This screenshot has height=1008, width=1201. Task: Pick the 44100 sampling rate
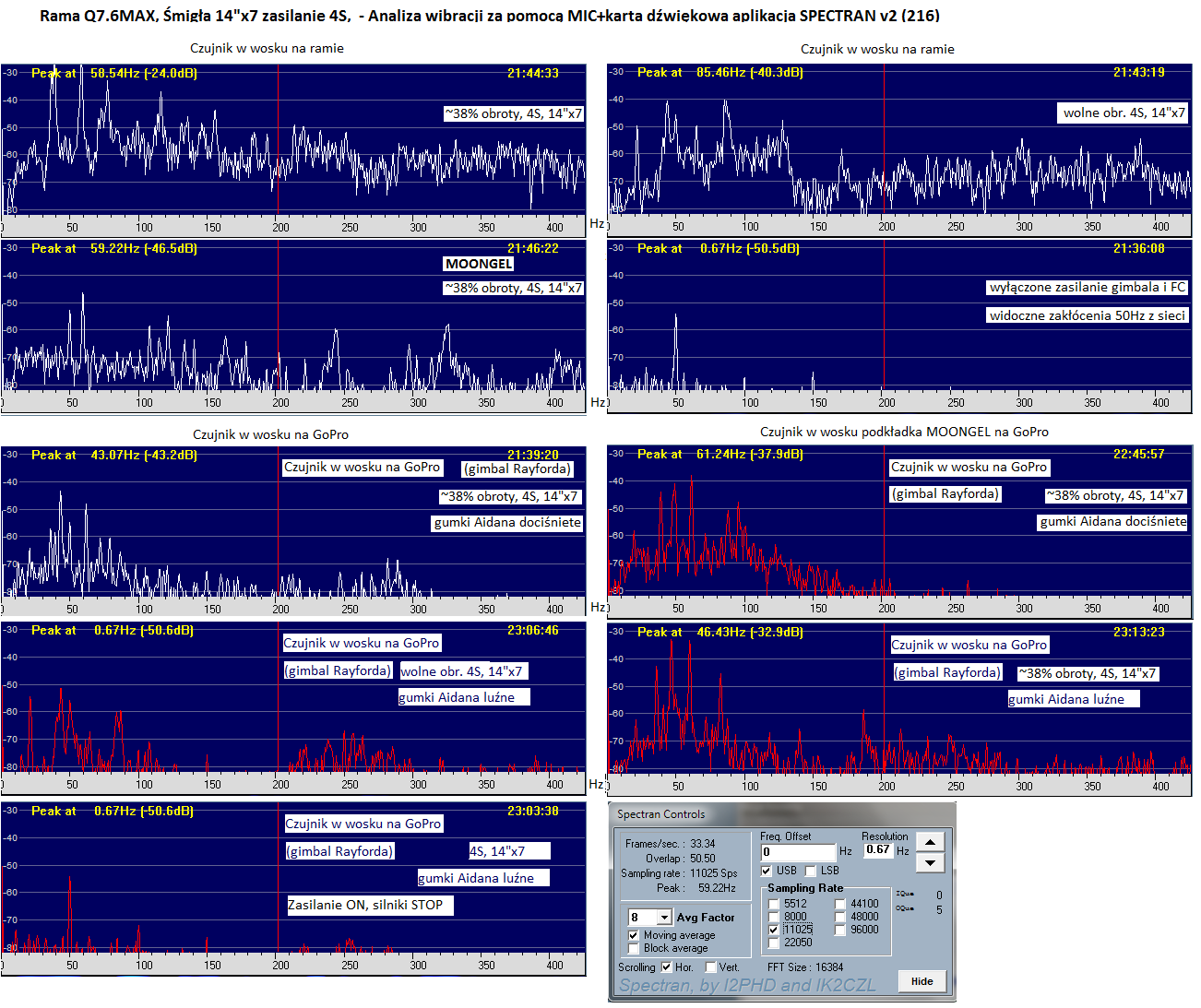(x=840, y=904)
